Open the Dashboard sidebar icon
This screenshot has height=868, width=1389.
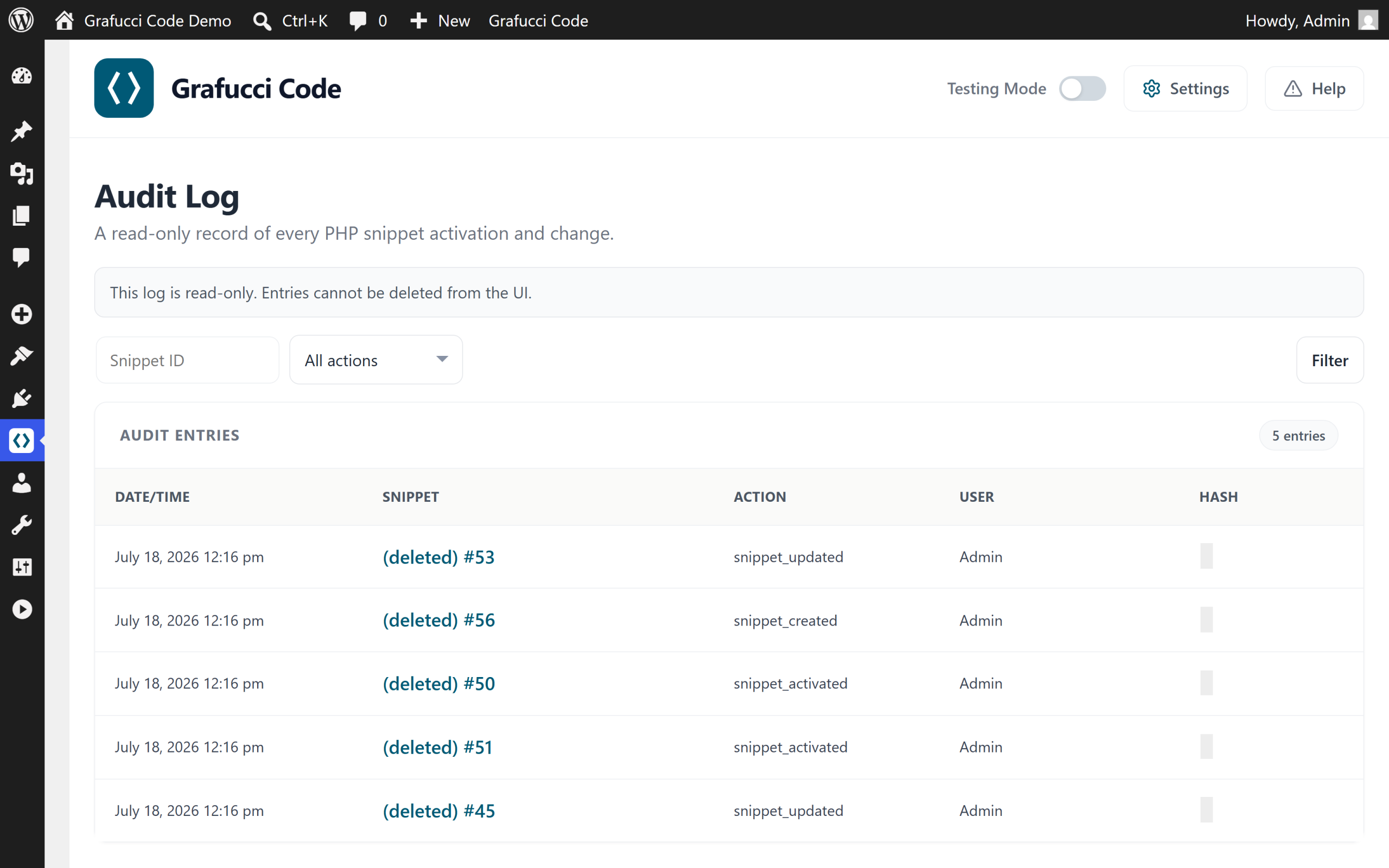click(22, 76)
